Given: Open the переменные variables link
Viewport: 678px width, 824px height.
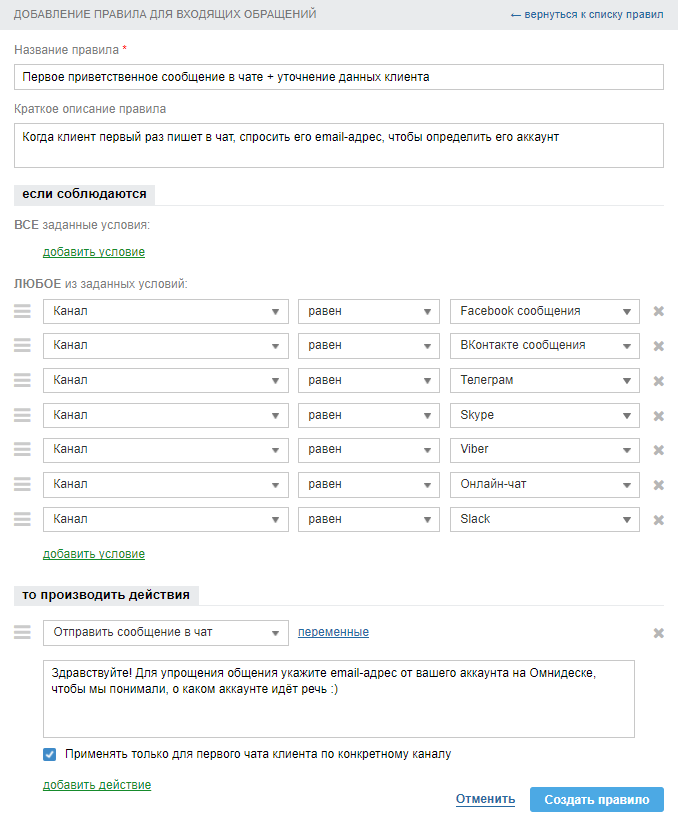Looking at the screenshot, I should (333, 632).
